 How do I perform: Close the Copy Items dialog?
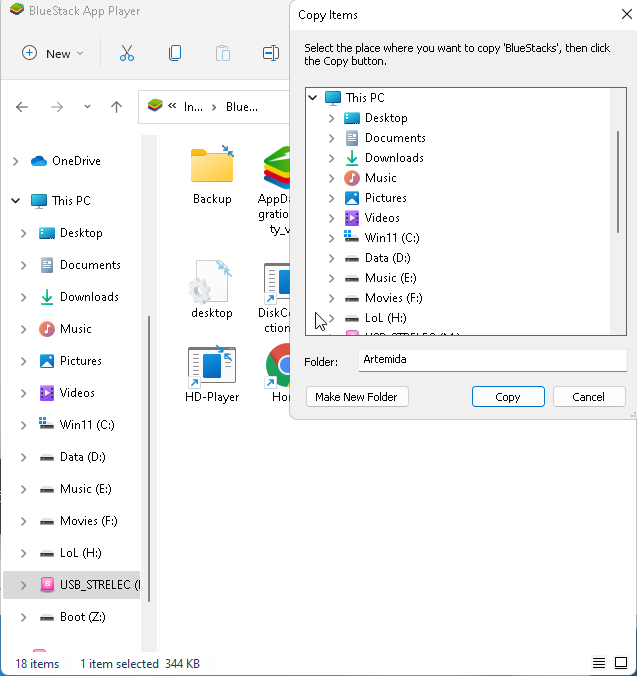(x=627, y=14)
